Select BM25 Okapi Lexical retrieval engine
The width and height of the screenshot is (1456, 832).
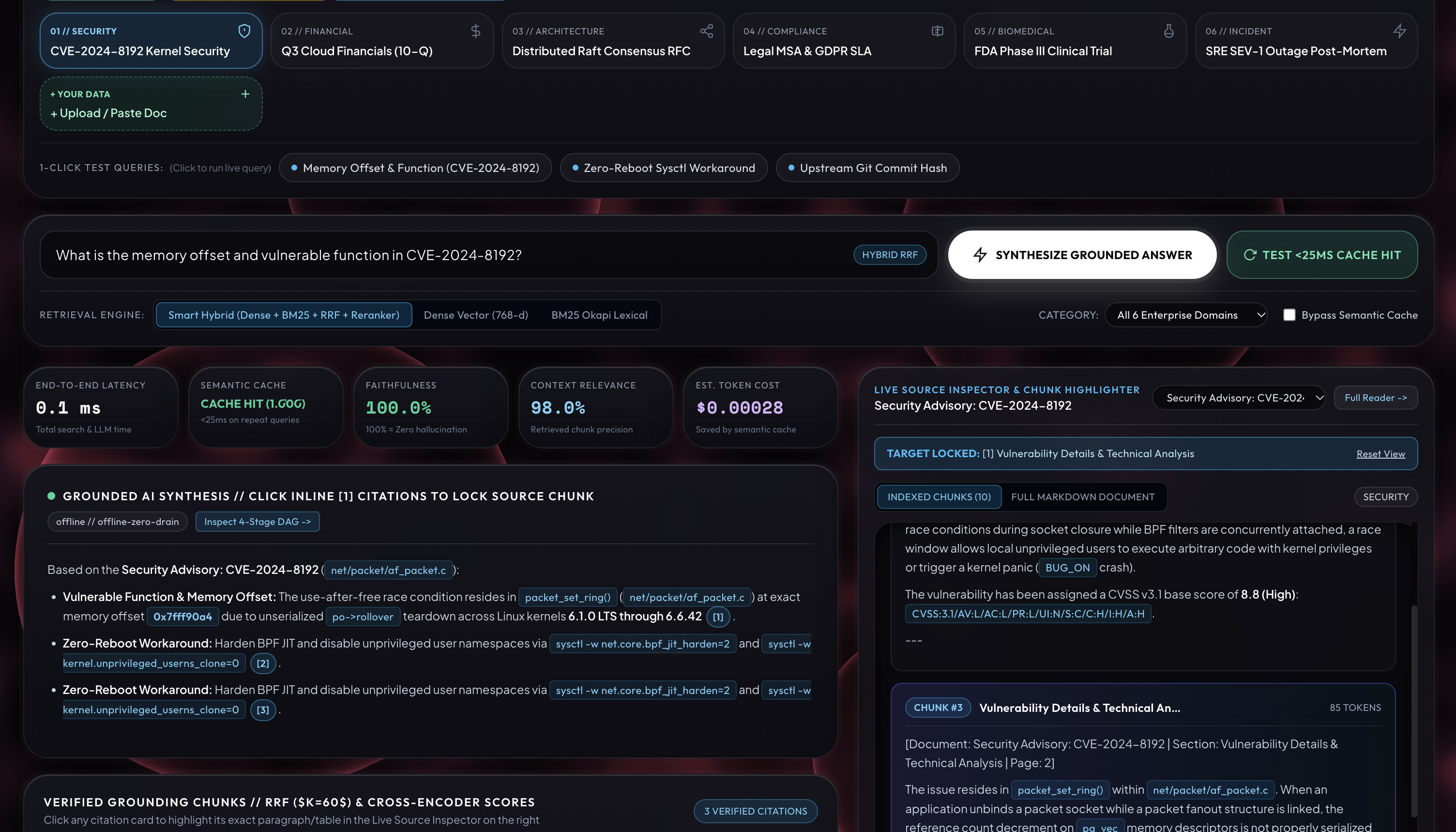(x=599, y=315)
